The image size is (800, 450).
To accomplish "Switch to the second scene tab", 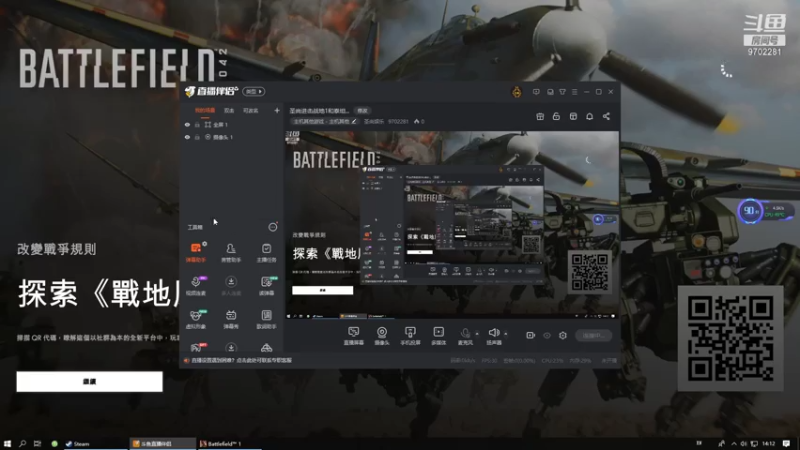I will (229, 110).
